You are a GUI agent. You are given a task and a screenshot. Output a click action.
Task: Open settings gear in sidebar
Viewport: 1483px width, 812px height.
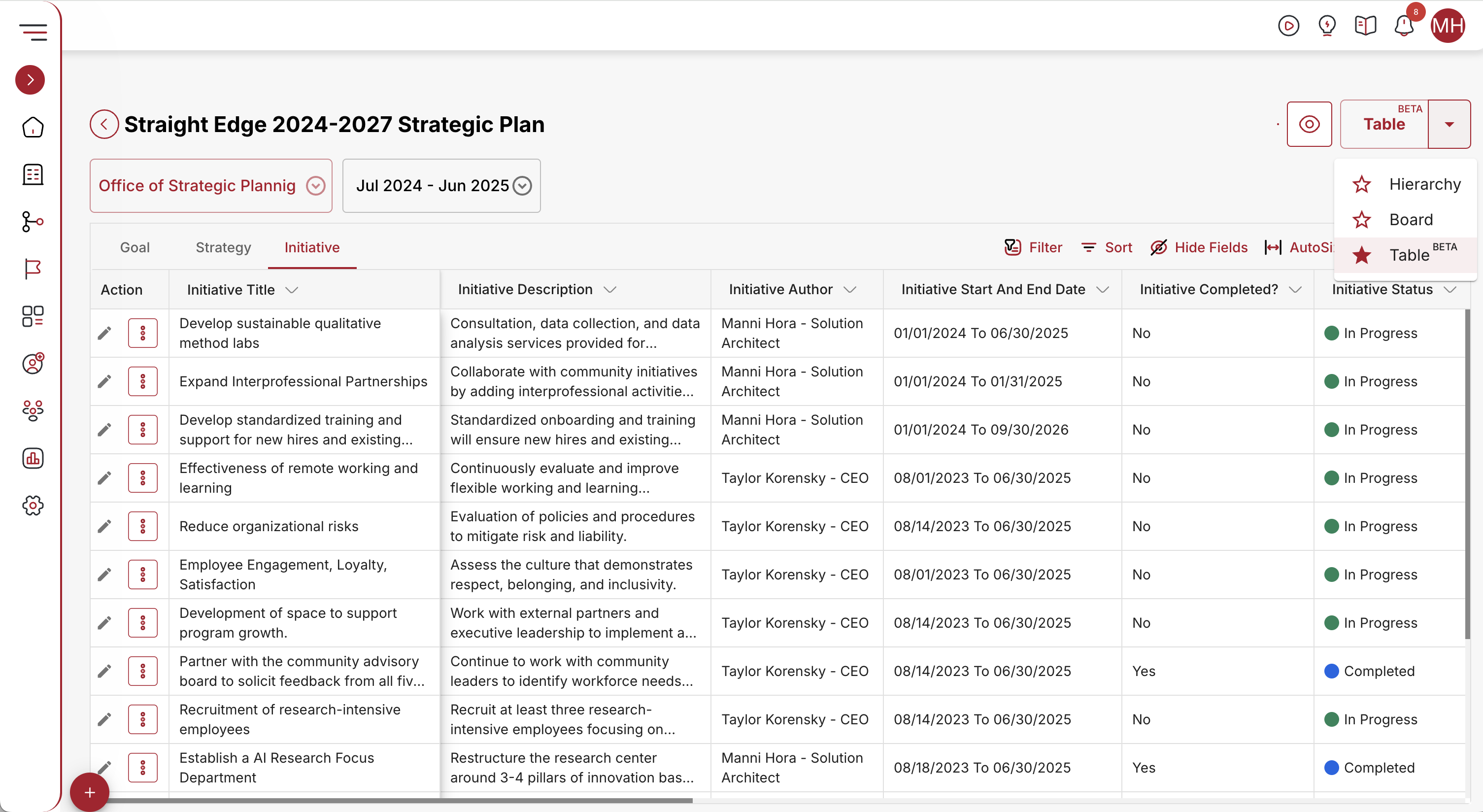click(33, 506)
